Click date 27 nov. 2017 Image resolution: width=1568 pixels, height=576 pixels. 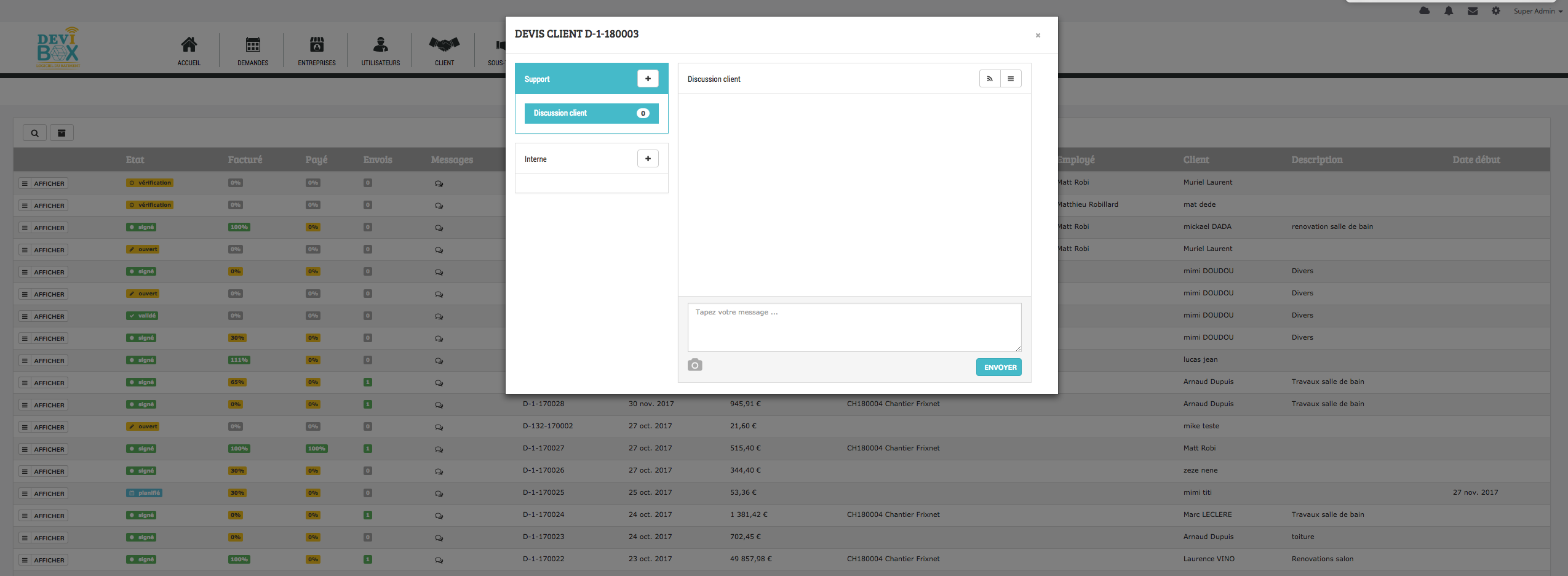click(1475, 492)
